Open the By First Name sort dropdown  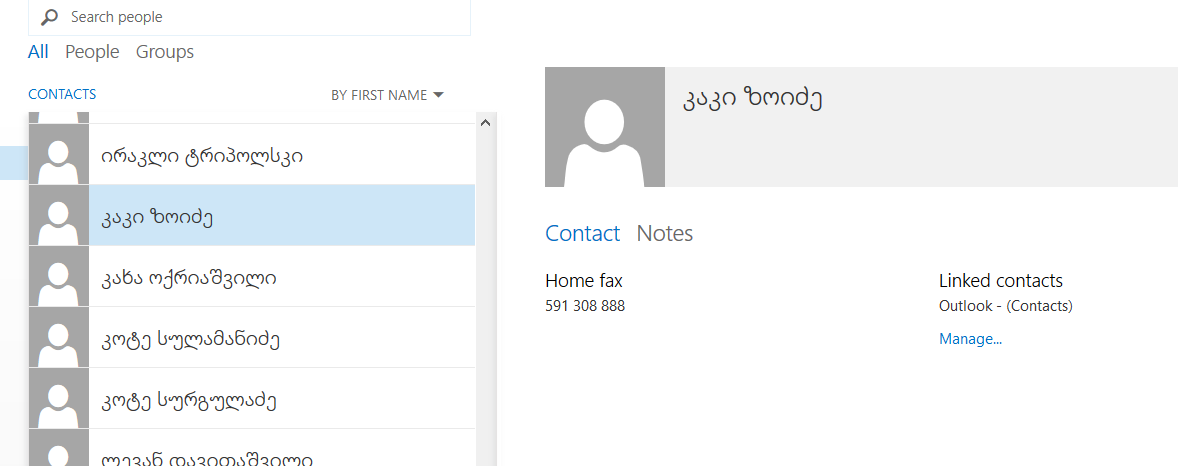pyautogui.click(x=386, y=95)
